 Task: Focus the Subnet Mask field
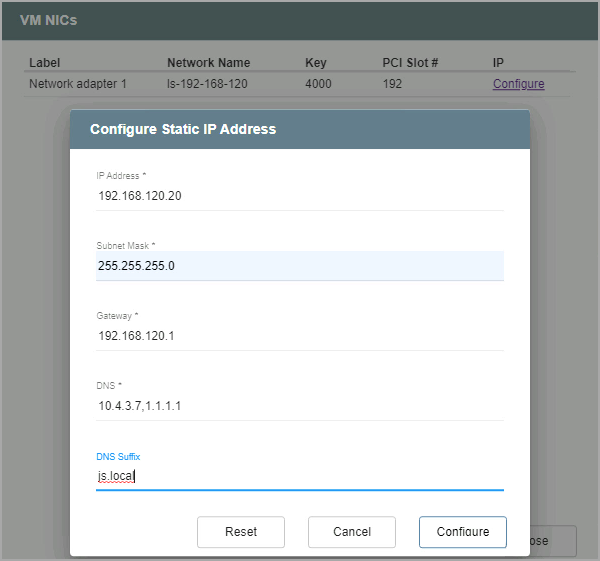[x=299, y=266]
